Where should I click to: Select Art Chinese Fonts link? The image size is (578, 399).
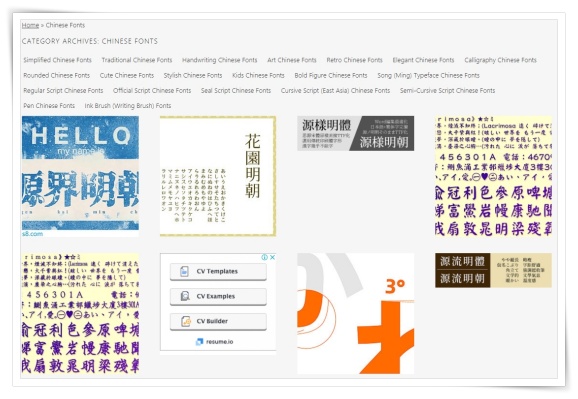point(292,60)
